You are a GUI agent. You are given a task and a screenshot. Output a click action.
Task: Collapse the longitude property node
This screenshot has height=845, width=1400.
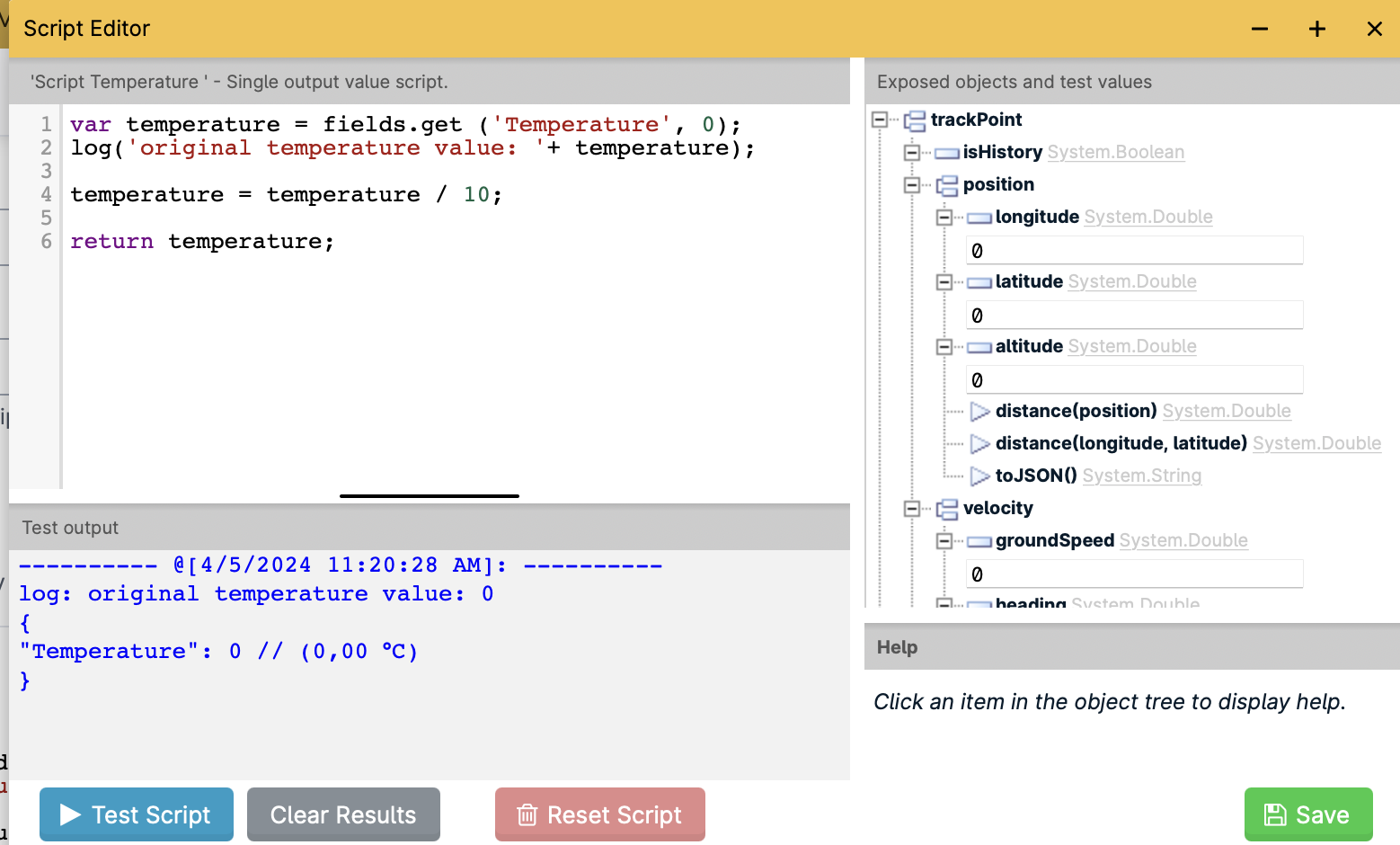(x=944, y=217)
